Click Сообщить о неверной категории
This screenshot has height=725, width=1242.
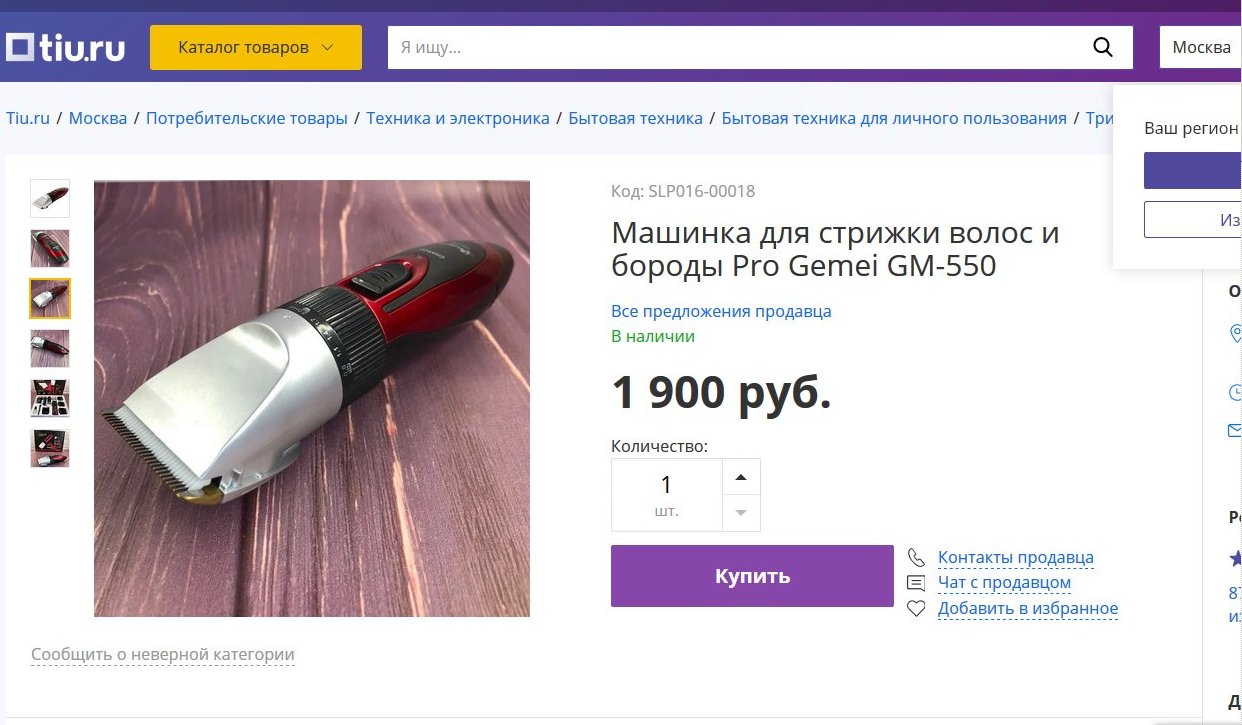point(163,655)
